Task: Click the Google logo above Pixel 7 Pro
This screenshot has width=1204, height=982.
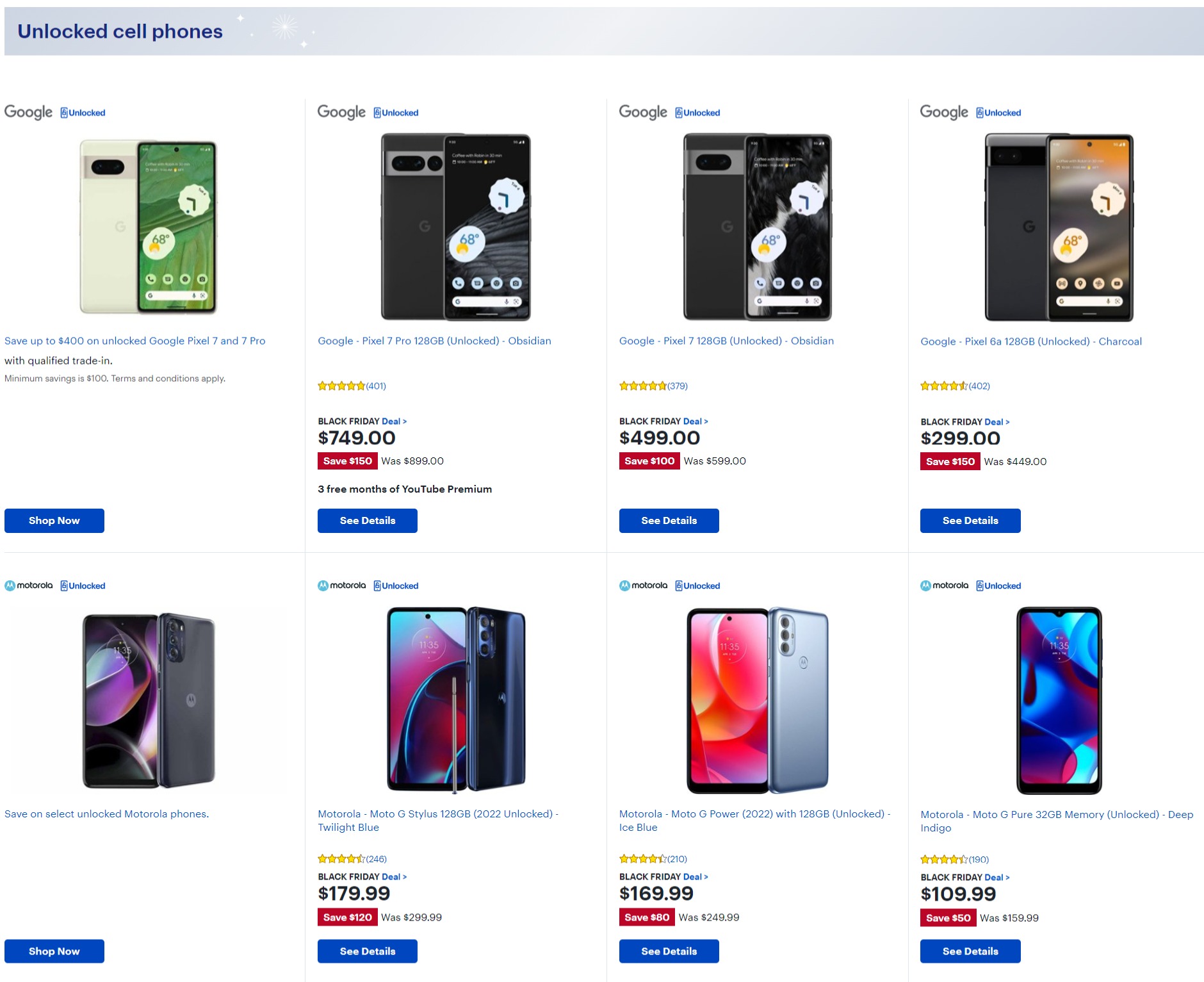Action: (x=341, y=112)
